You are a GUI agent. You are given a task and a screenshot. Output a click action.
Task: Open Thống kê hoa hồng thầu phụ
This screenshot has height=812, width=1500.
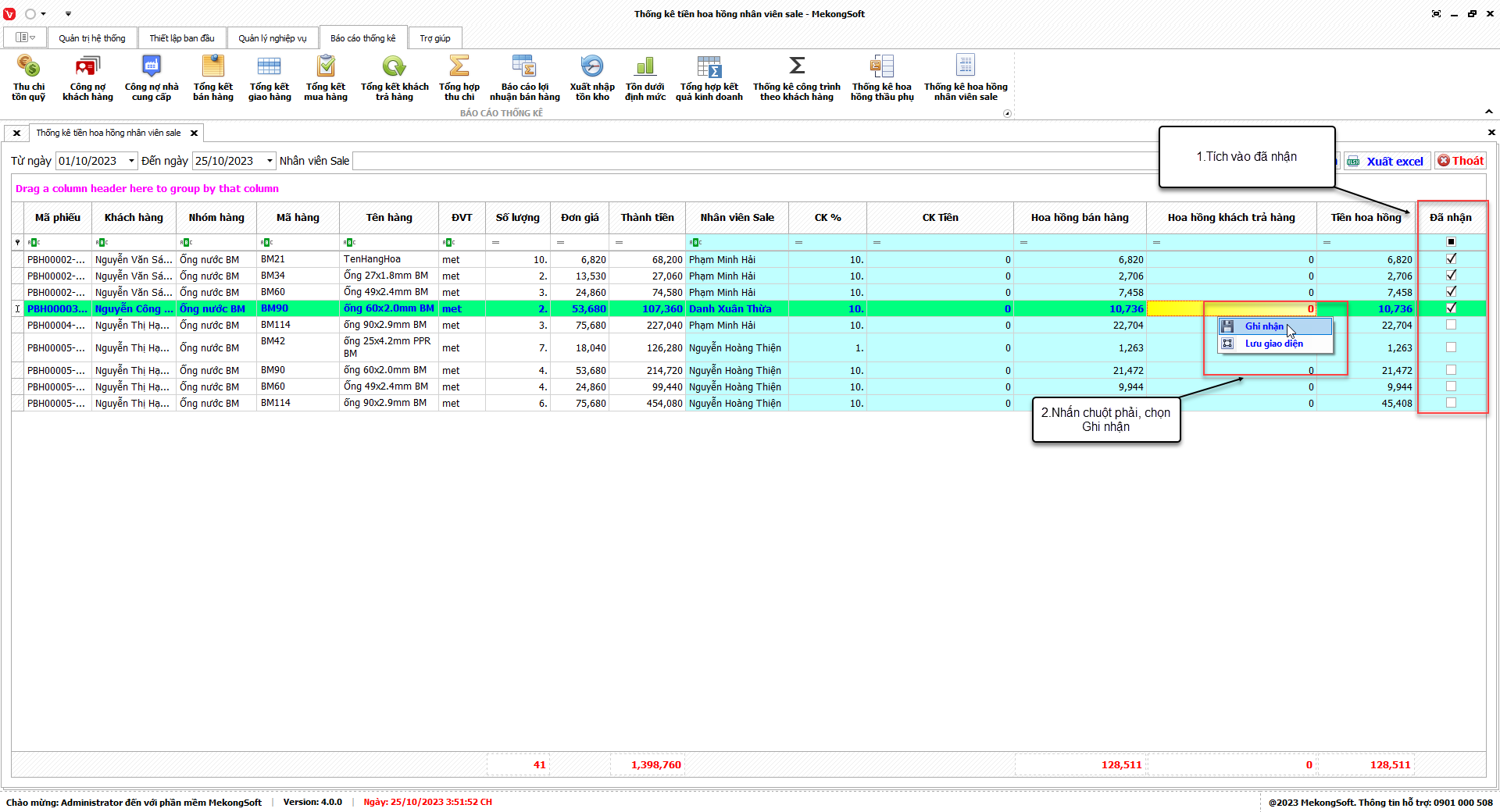point(881,77)
